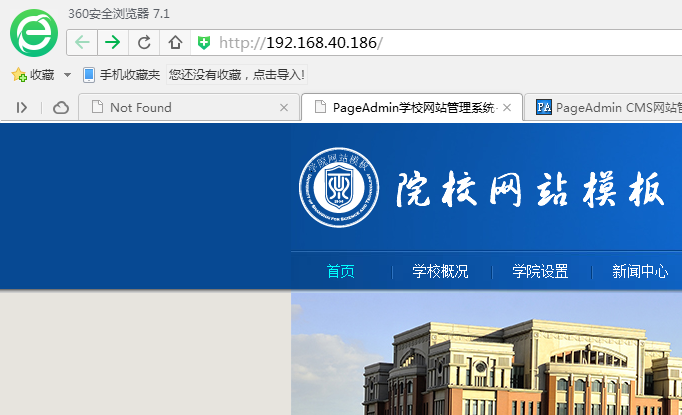Expand the favorites dropdown arrow
The width and height of the screenshot is (682, 415).
(x=67, y=75)
